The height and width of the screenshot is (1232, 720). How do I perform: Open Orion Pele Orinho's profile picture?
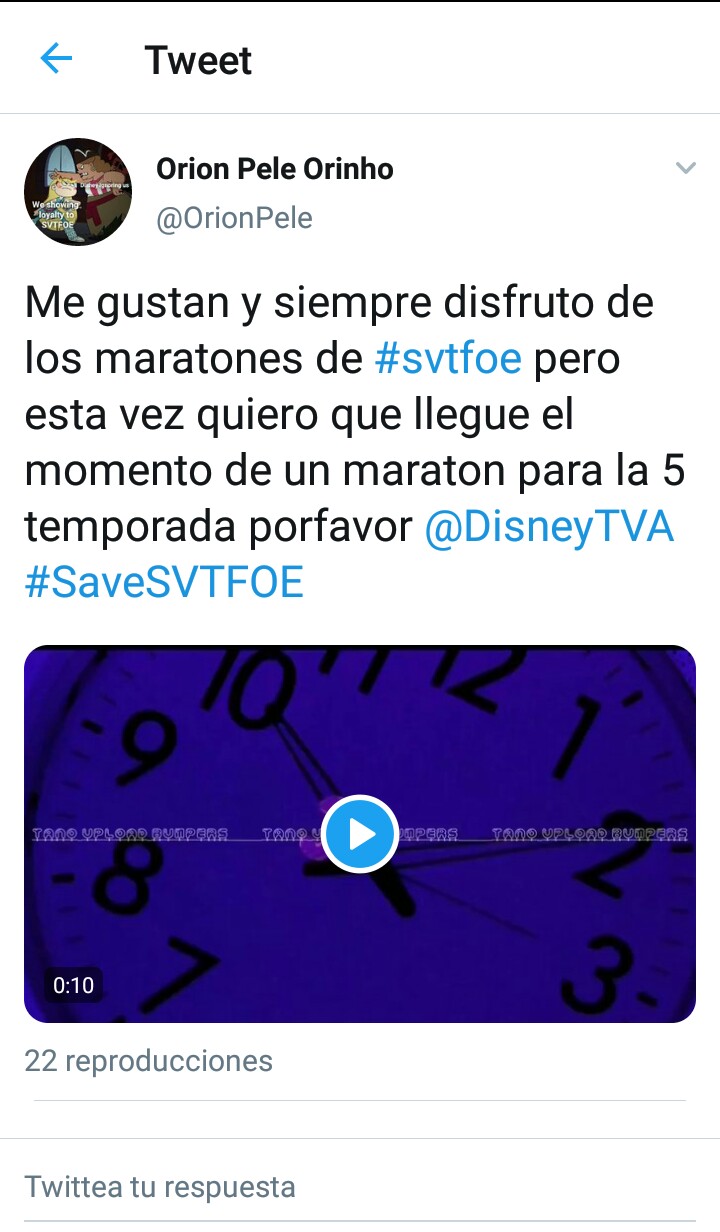pos(78,192)
